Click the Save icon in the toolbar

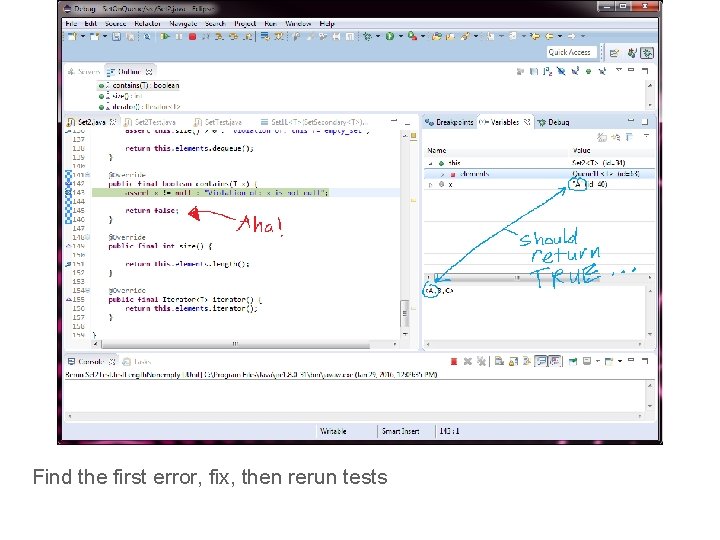pos(116,36)
